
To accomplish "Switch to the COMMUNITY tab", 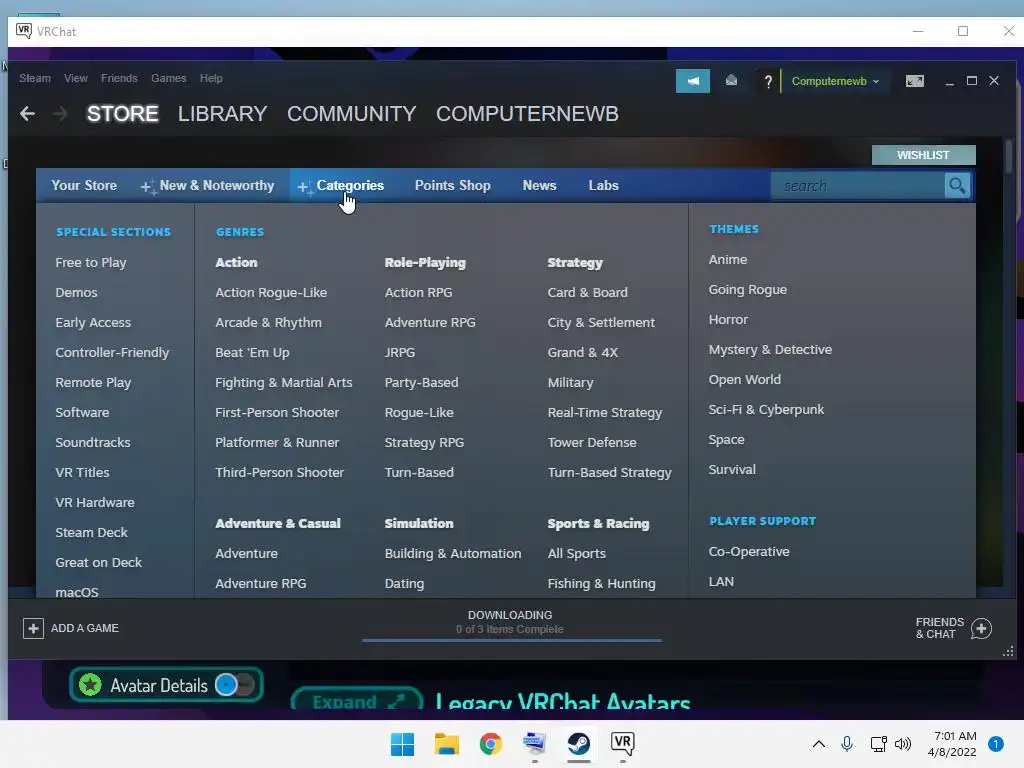I will tap(351, 114).
